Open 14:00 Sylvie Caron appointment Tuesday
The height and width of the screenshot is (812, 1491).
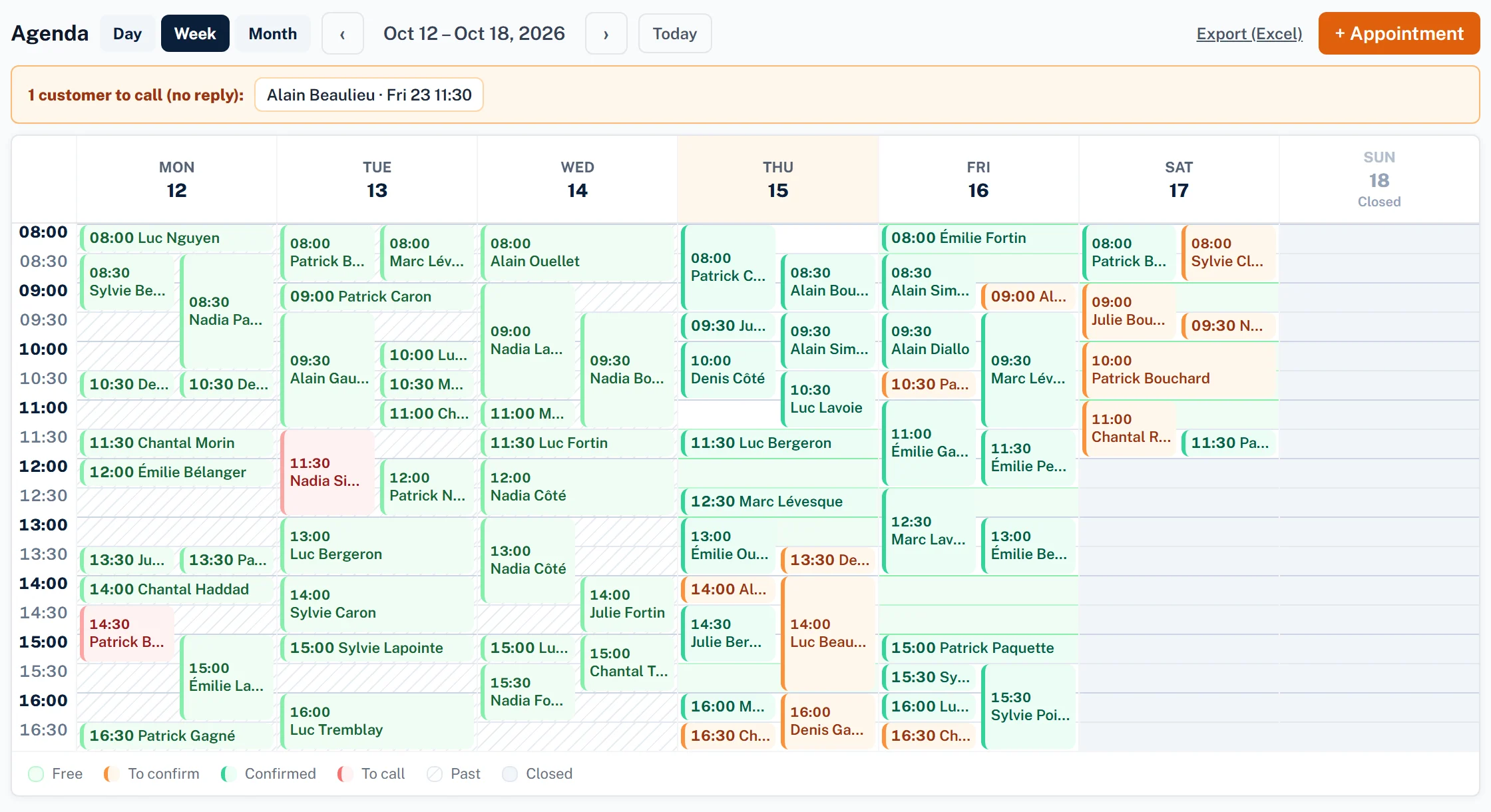(377, 604)
